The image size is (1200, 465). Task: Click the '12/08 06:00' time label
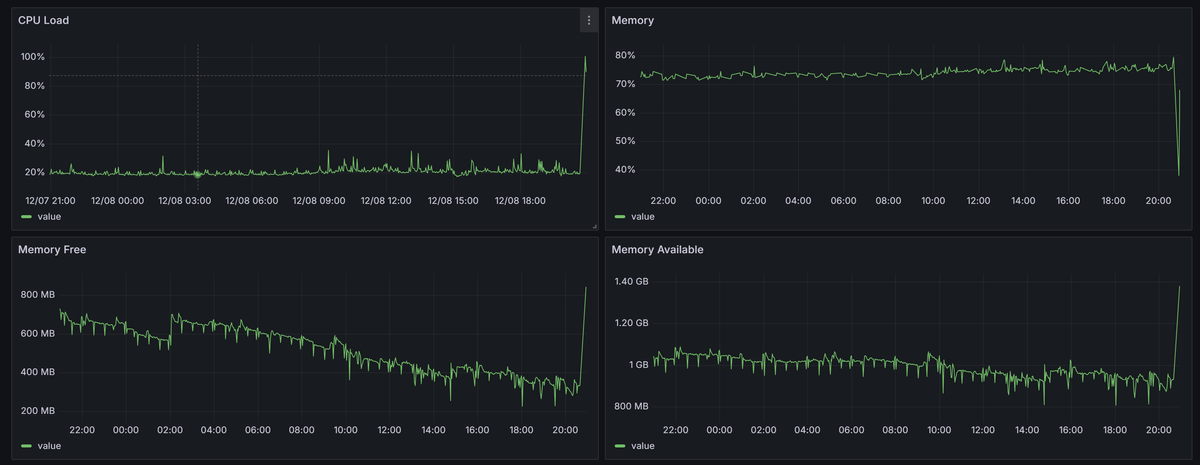pos(252,200)
